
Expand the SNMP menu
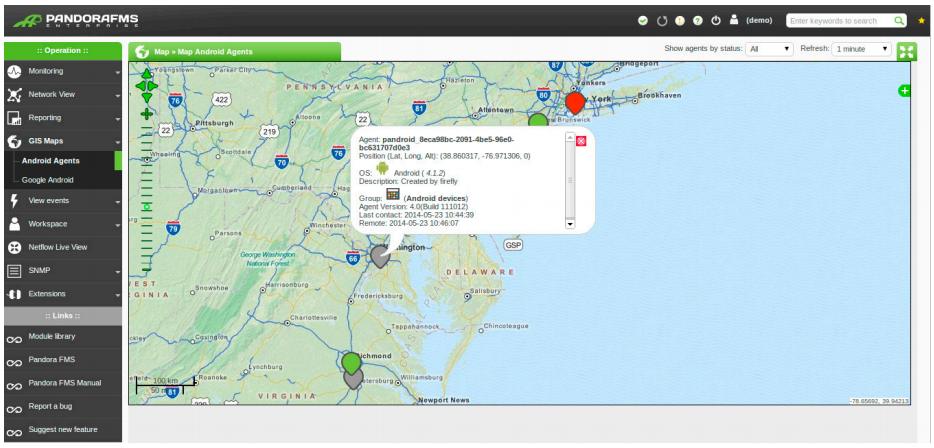(63, 270)
